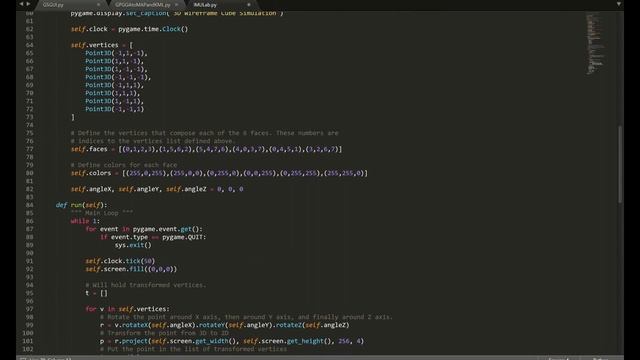Click the right tab-scroll arrow

coord(28,4)
